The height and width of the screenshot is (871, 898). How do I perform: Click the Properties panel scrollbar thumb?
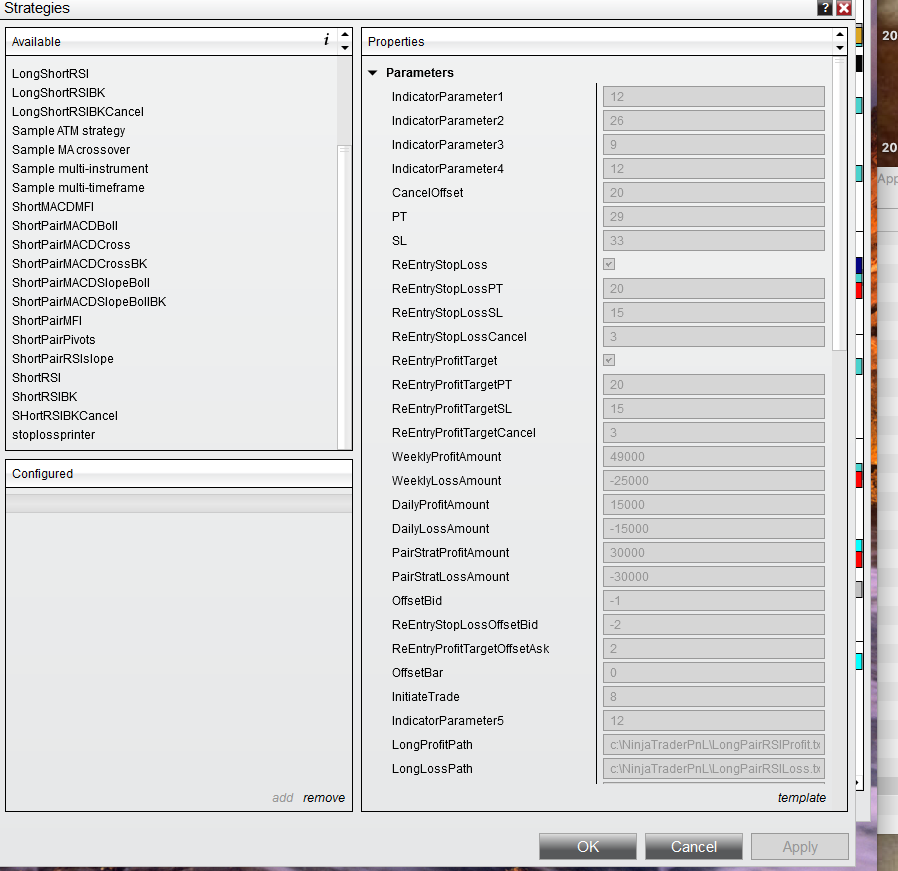839,204
